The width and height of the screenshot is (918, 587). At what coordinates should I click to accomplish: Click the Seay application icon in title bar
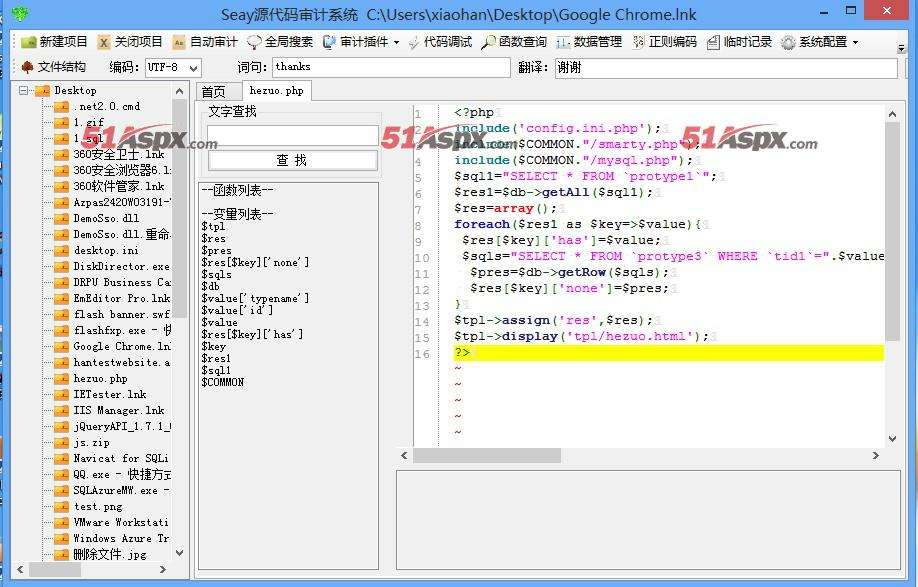tap(20, 13)
